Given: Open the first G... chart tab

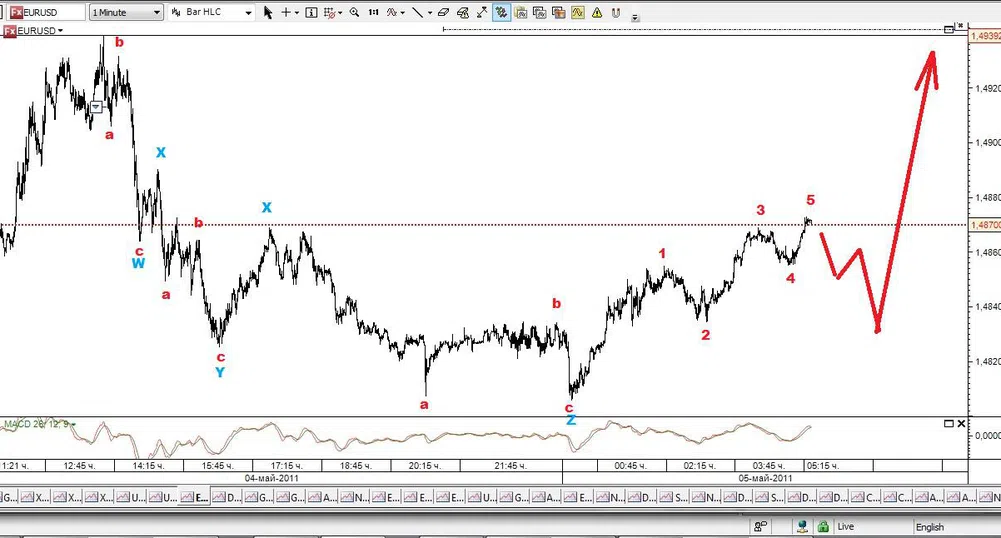Looking at the screenshot, I should coord(8,497).
